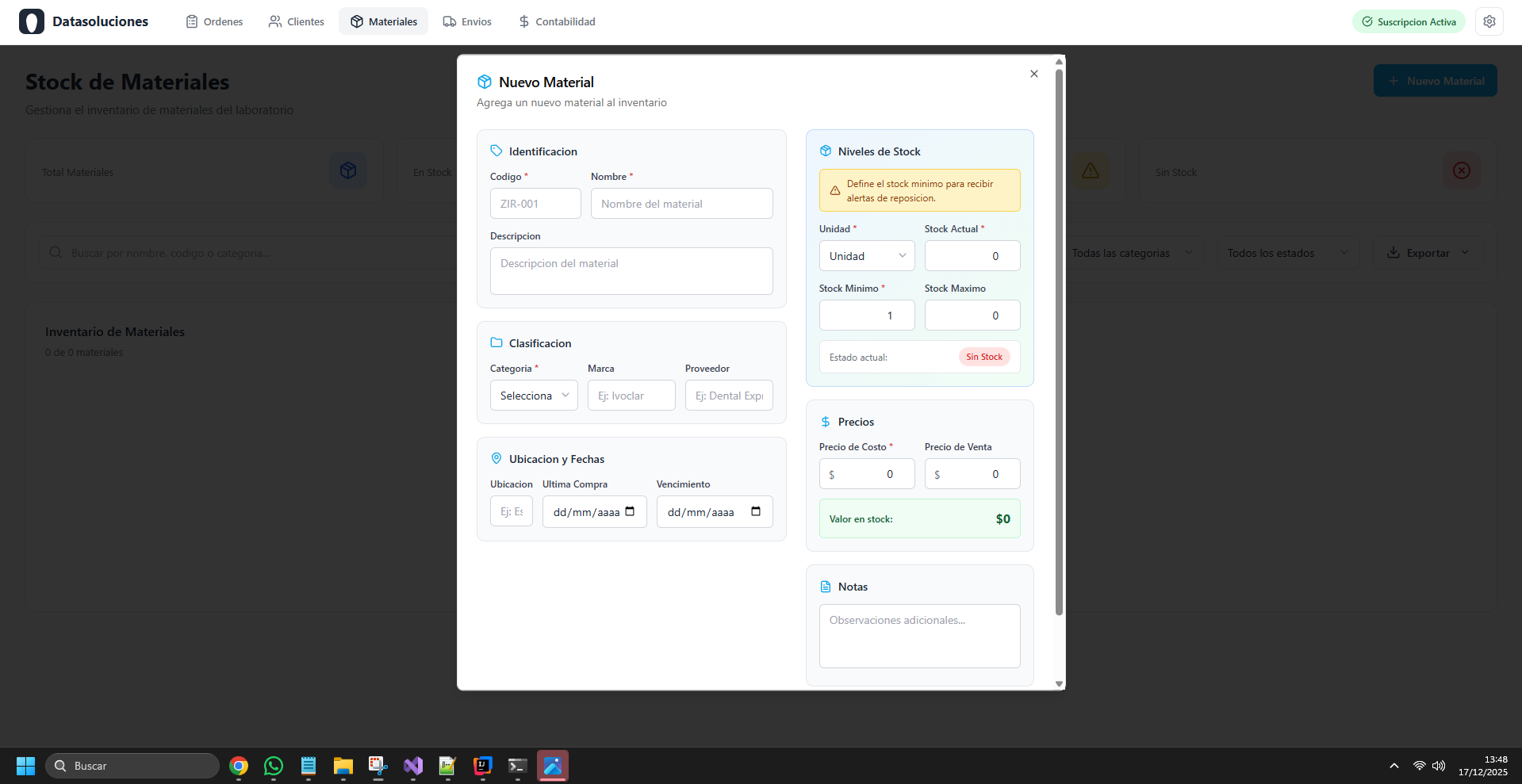Click the Stock Maximo field
The width and height of the screenshot is (1522, 784).
point(972,316)
